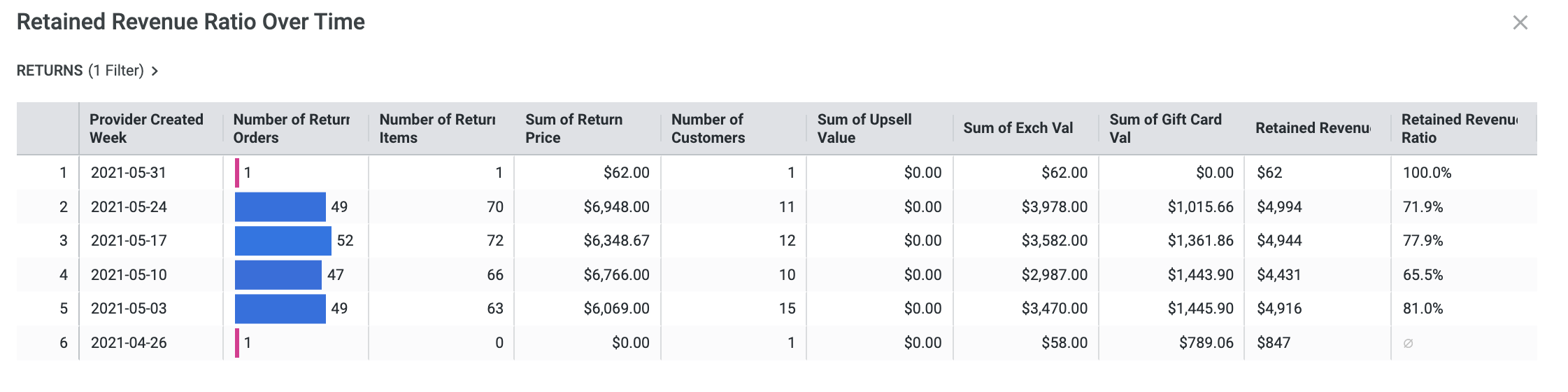Image resolution: width=1568 pixels, height=392 pixels.
Task: Open the RETURNS (1 Filter) link
Action: (80, 71)
